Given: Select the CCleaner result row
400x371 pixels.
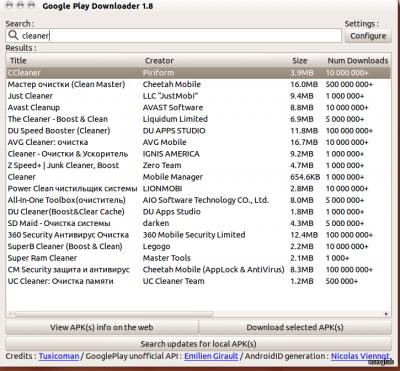Looking at the screenshot, I should point(198,73).
